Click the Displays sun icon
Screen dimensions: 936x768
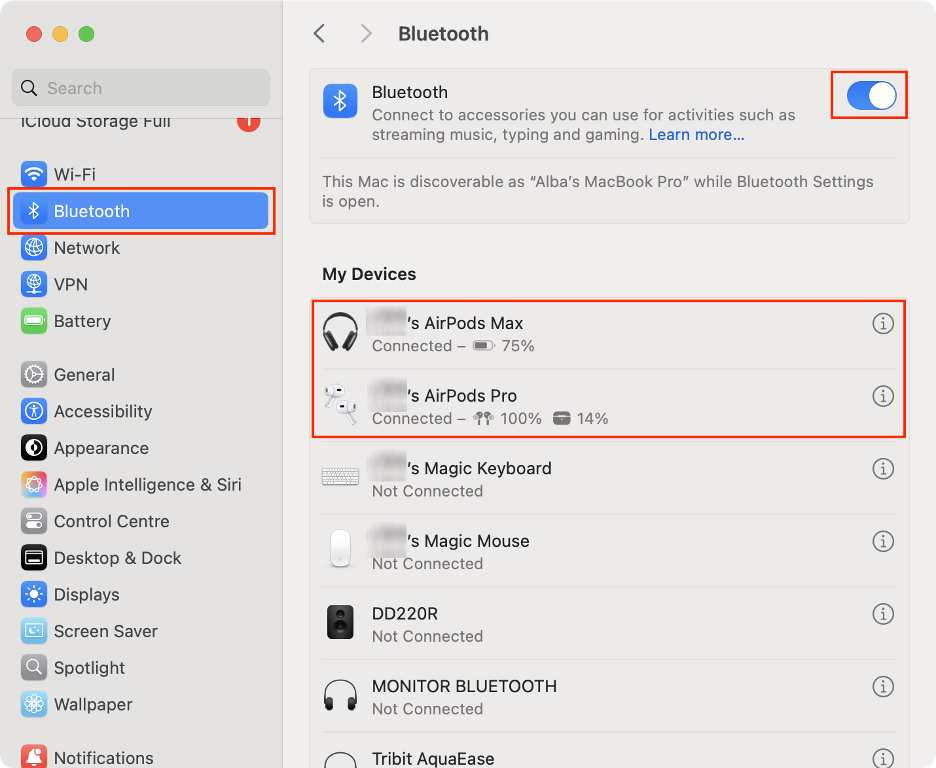[x=34, y=594]
